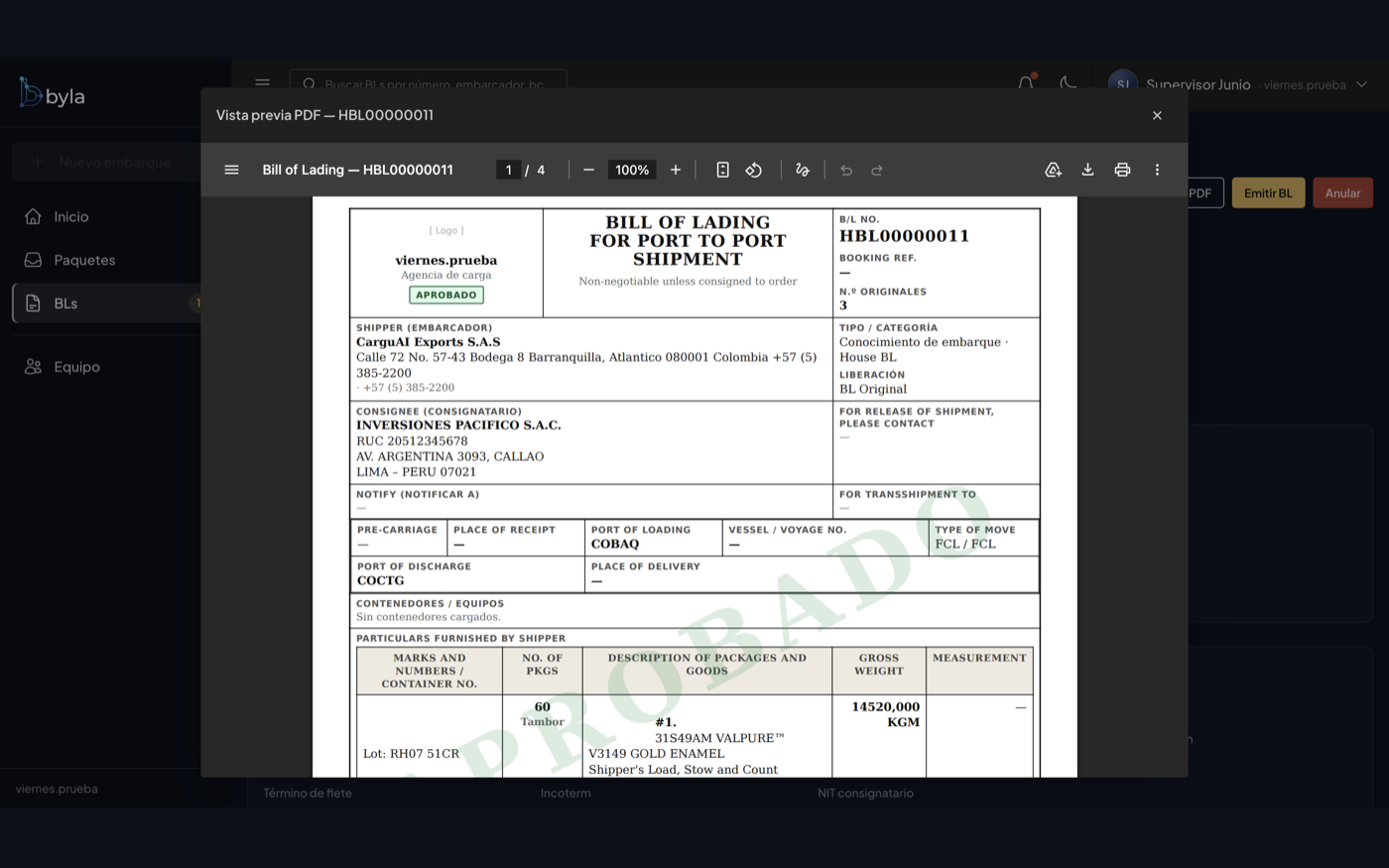Expand the Supervisor Junio user menu
The height and width of the screenshot is (868, 1389).
(x=1238, y=84)
